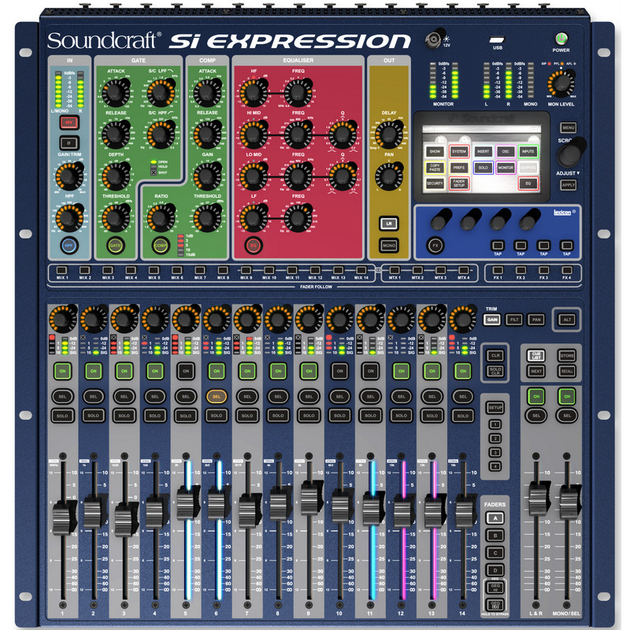Switch encoder row to PAN mode

tap(536, 320)
